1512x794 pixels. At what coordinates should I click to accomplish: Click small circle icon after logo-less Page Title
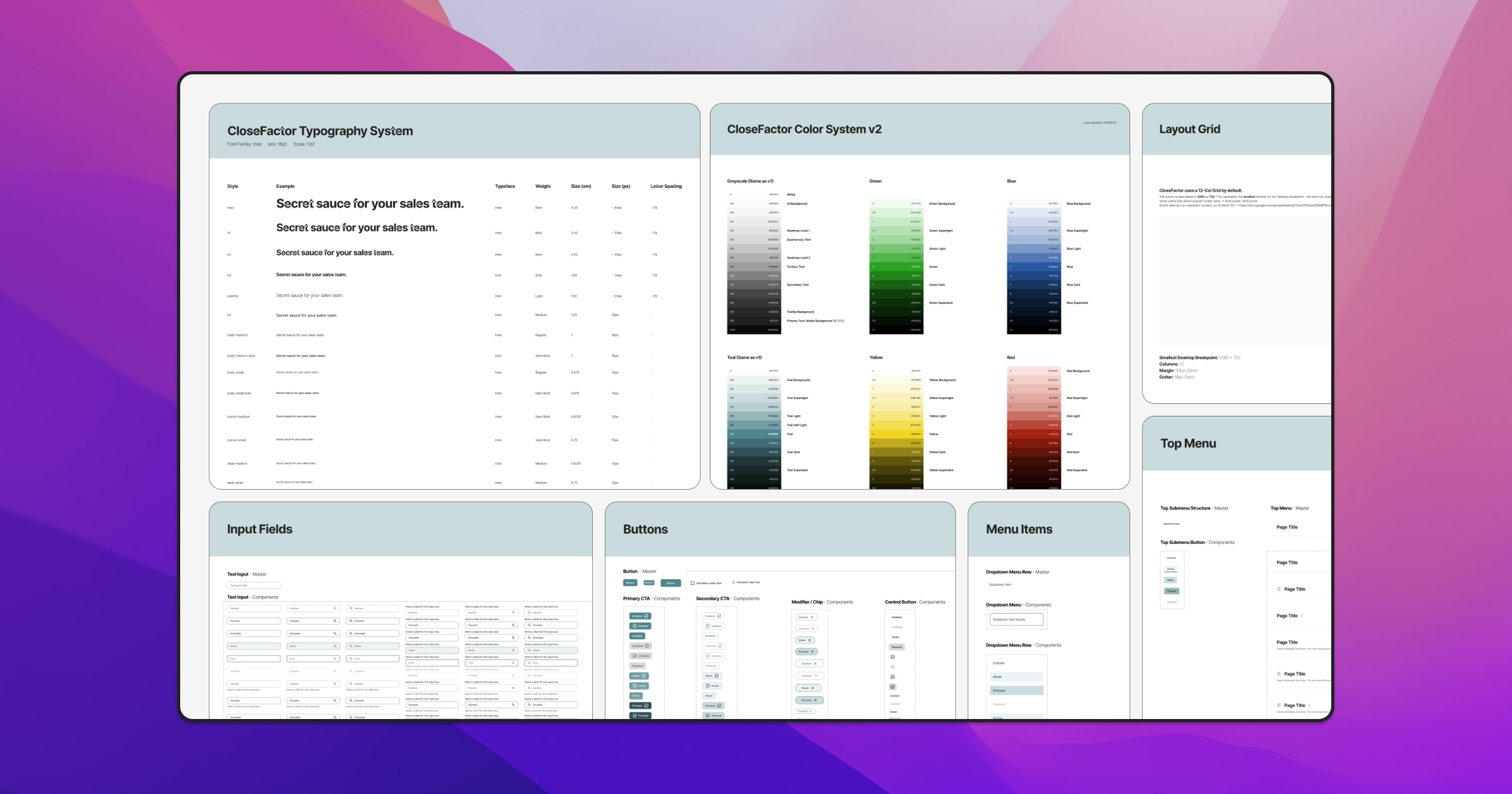point(1302,616)
